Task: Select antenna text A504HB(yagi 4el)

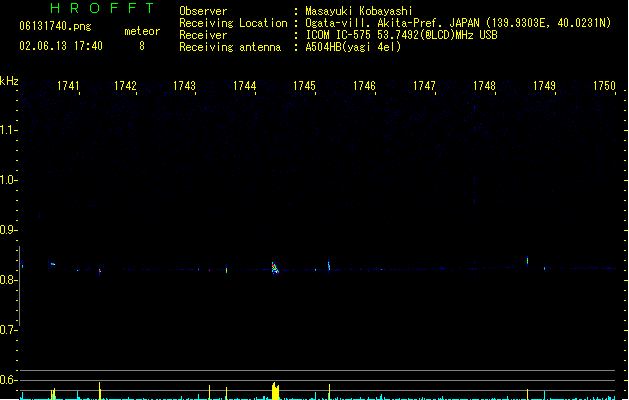Action: point(353,47)
